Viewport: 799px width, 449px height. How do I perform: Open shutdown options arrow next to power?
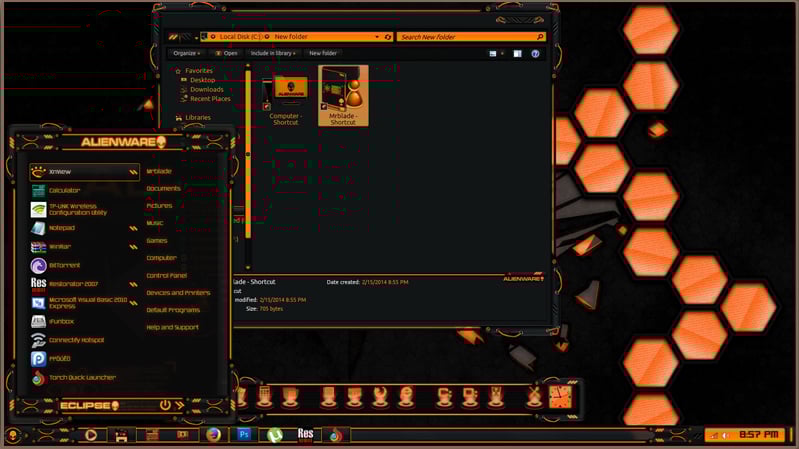click(179, 405)
